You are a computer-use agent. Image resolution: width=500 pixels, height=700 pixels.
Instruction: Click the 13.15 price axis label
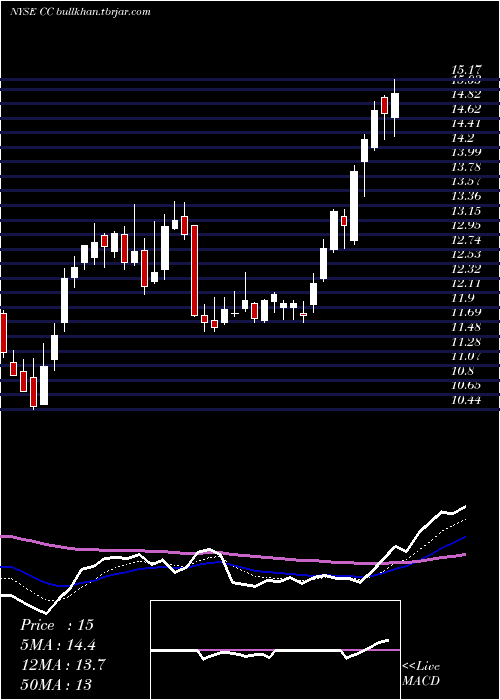(x=466, y=211)
